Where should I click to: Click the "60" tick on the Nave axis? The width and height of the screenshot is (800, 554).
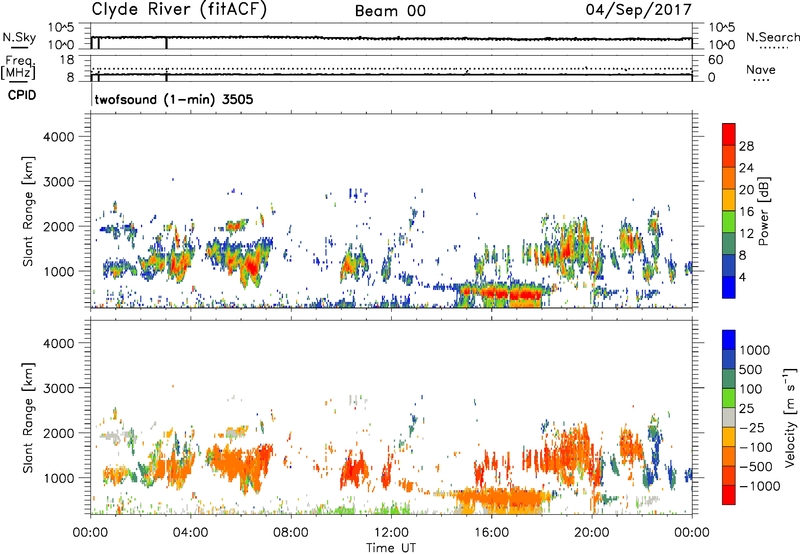[715, 60]
